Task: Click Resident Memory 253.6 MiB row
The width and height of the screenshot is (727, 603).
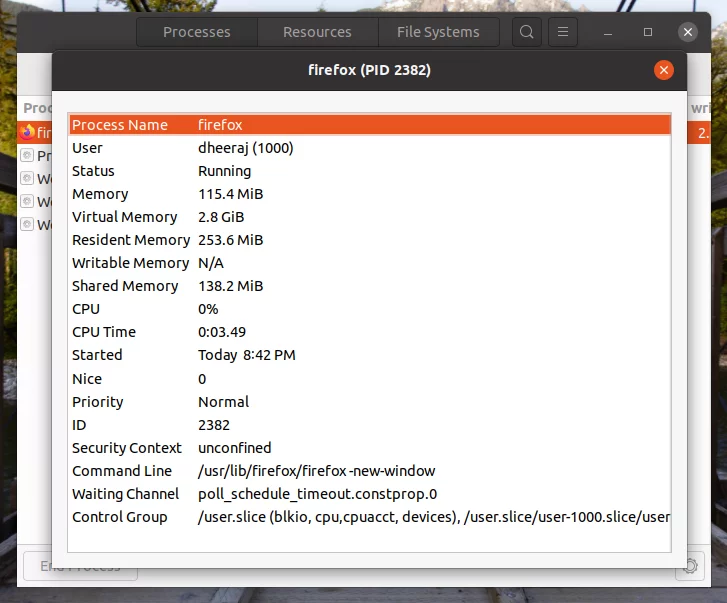Action: click(370, 240)
